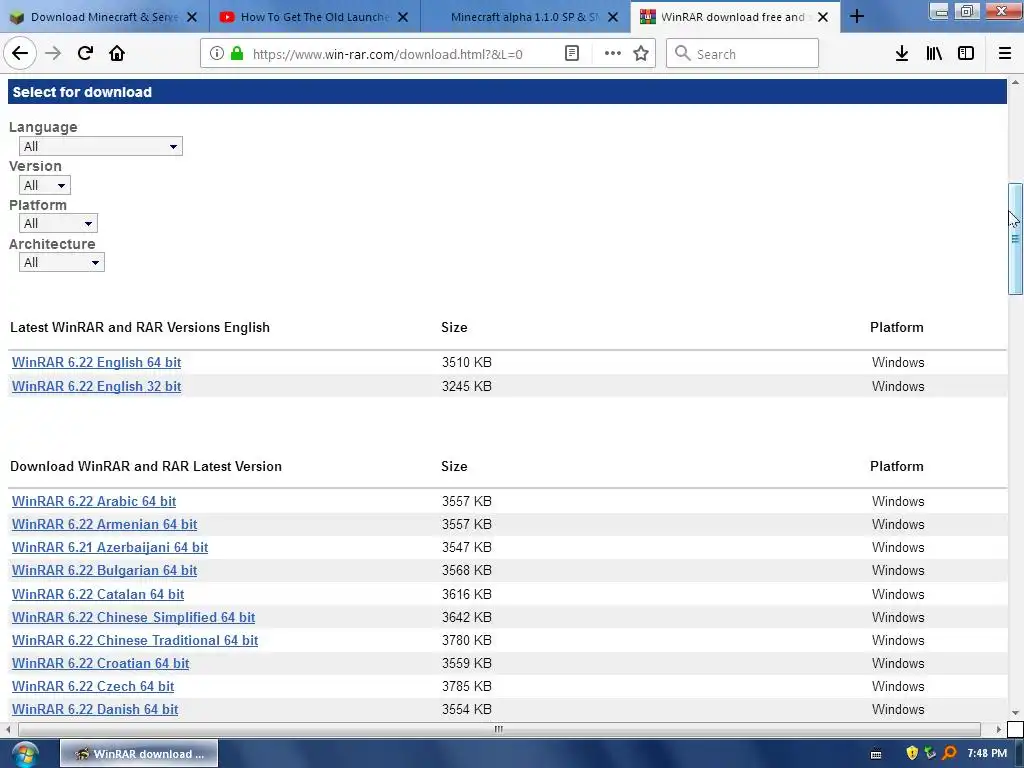
Task: Open a new tab with plus button
Action: coord(857,16)
